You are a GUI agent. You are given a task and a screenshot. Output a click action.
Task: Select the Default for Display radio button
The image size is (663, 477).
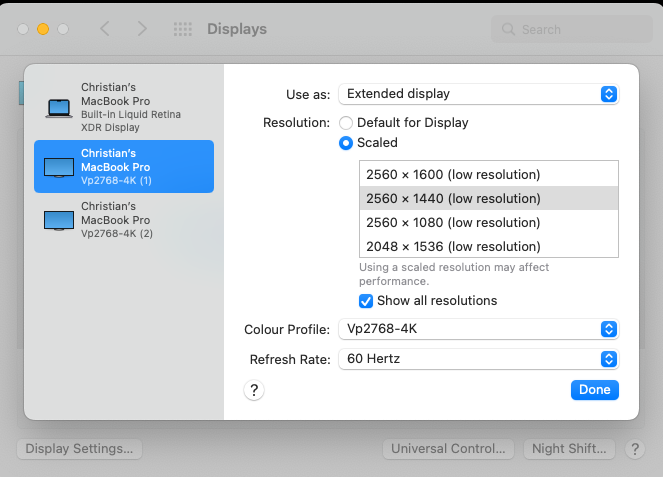point(346,123)
